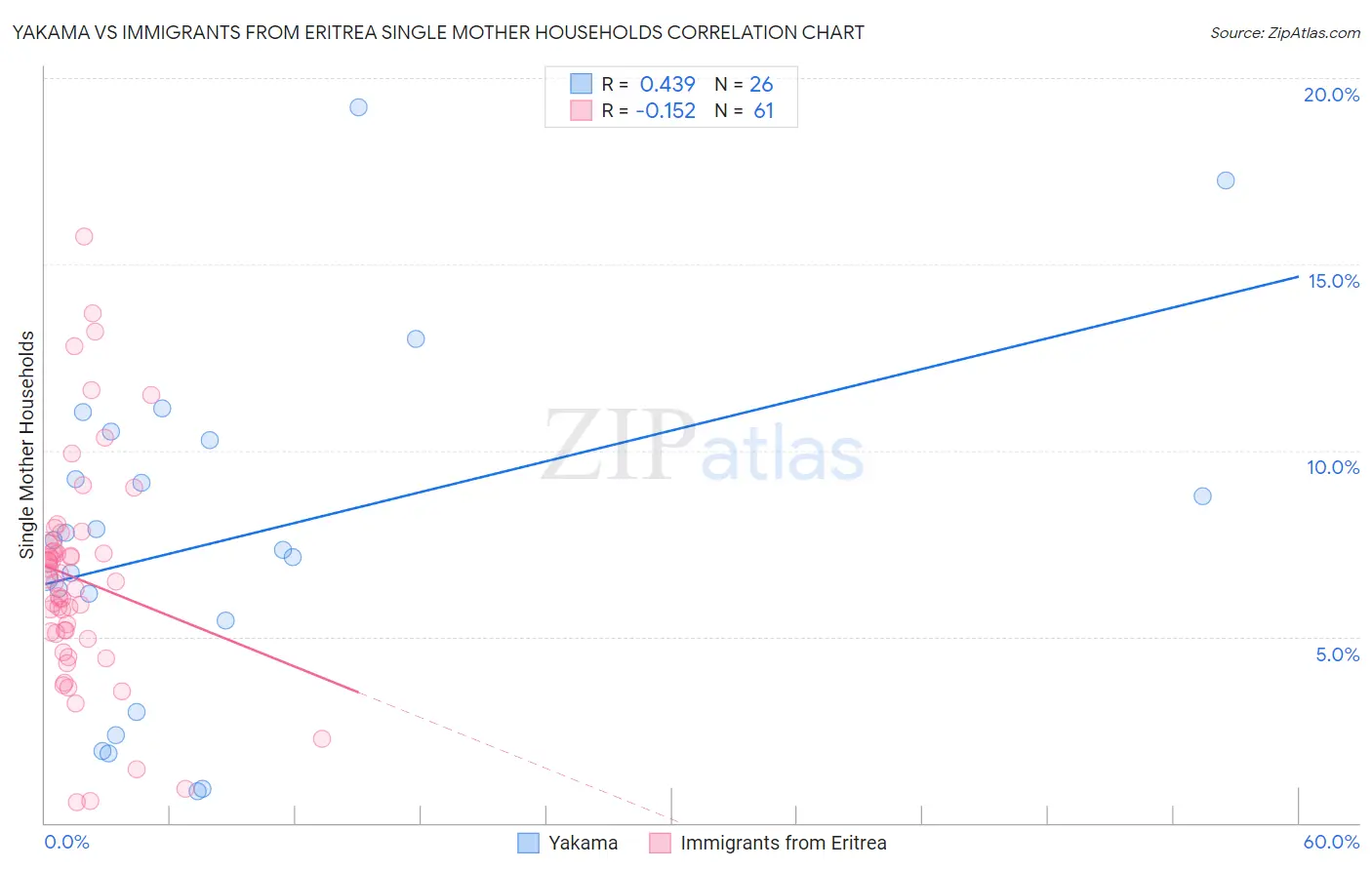Click the ZIPatlas watermark in chart center

pyautogui.click(x=703, y=446)
